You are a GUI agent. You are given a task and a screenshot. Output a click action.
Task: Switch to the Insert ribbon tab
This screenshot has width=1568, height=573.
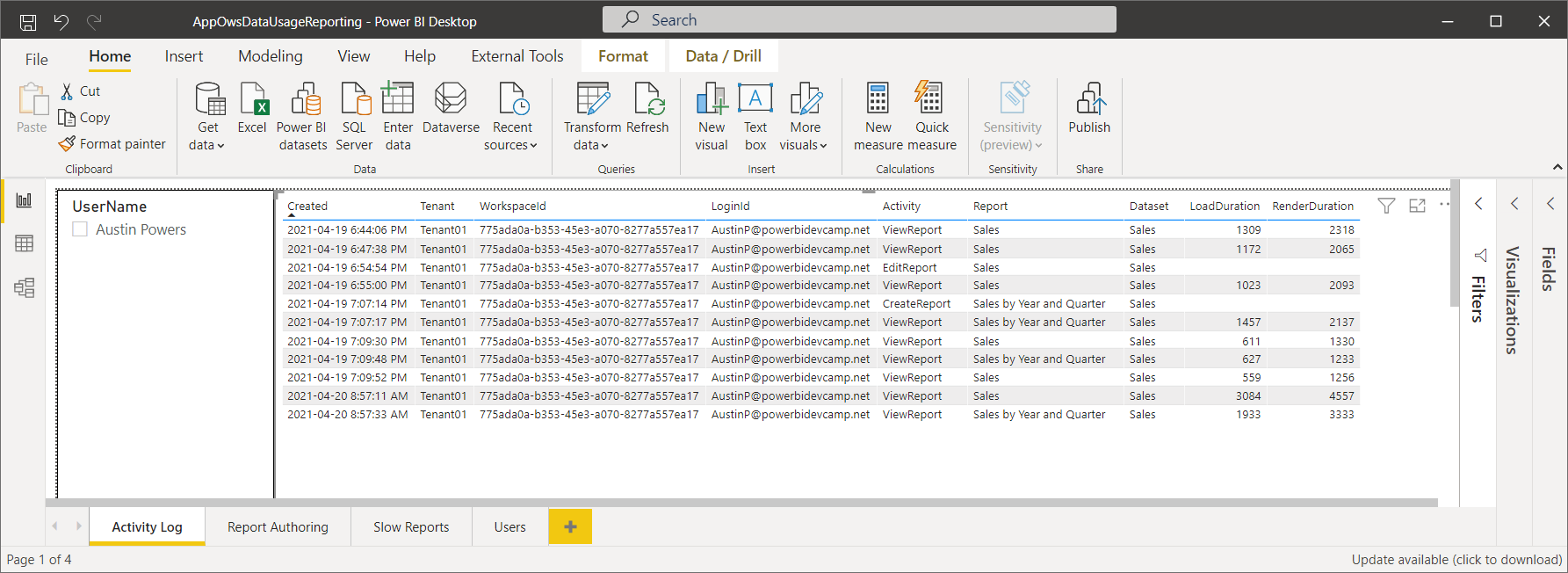tap(184, 56)
